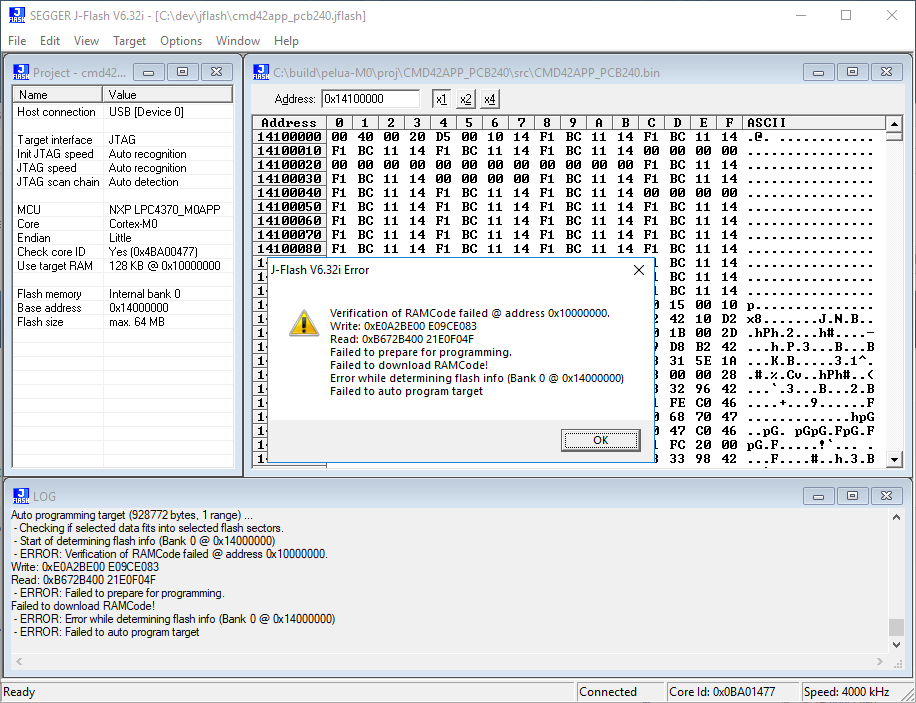The height and width of the screenshot is (703, 916).
Task: Click OK in the error dialog
Action: [x=601, y=440]
